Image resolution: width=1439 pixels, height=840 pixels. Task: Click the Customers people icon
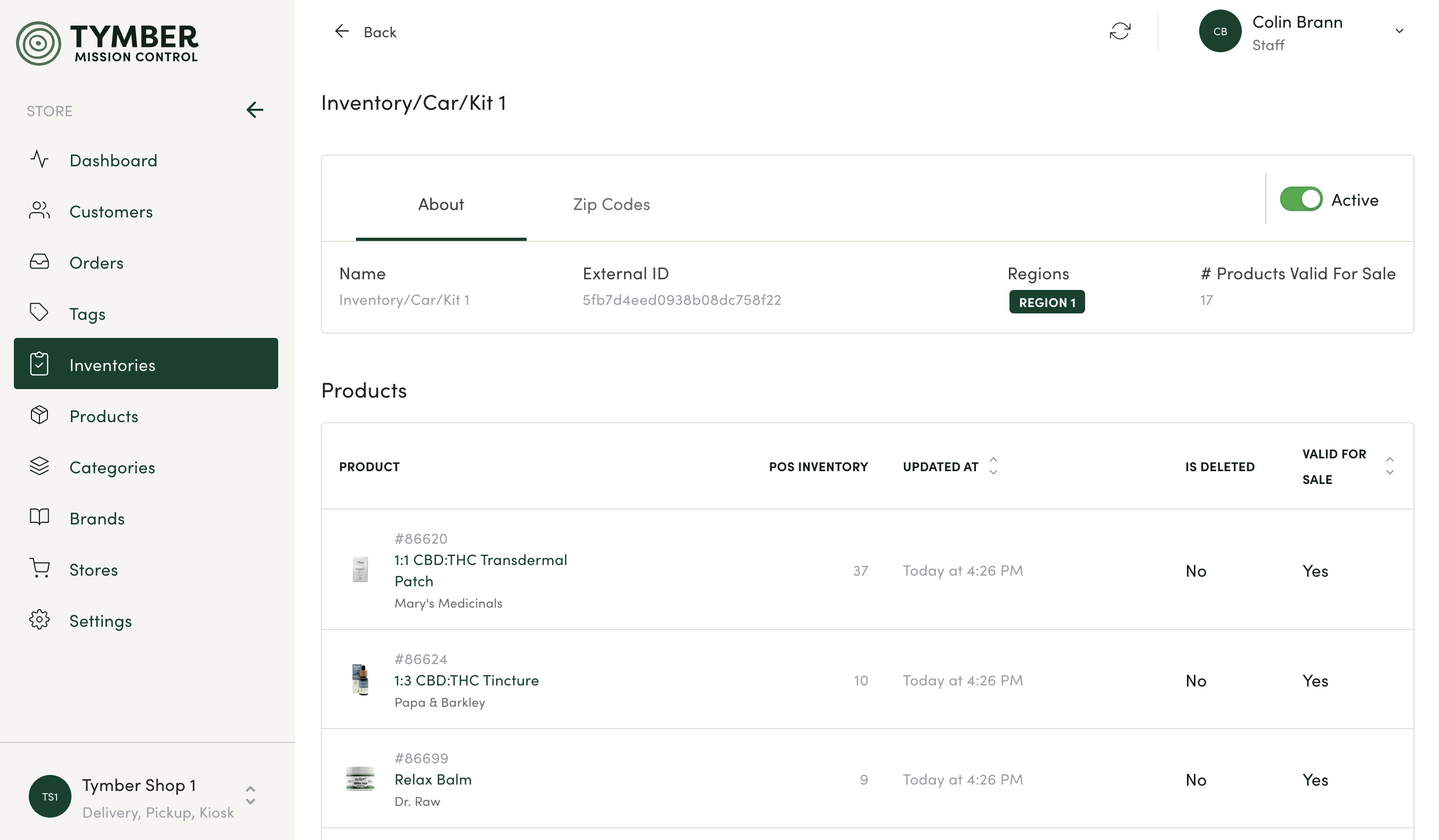click(39, 211)
